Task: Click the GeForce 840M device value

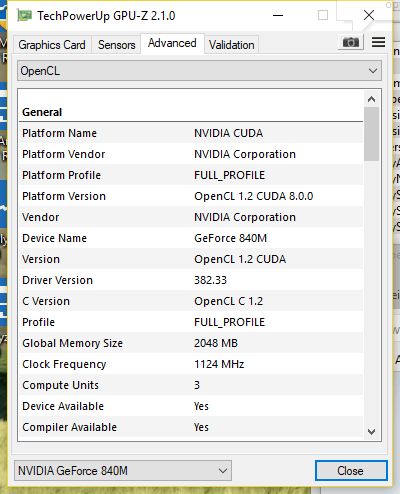Action: [231, 238]
